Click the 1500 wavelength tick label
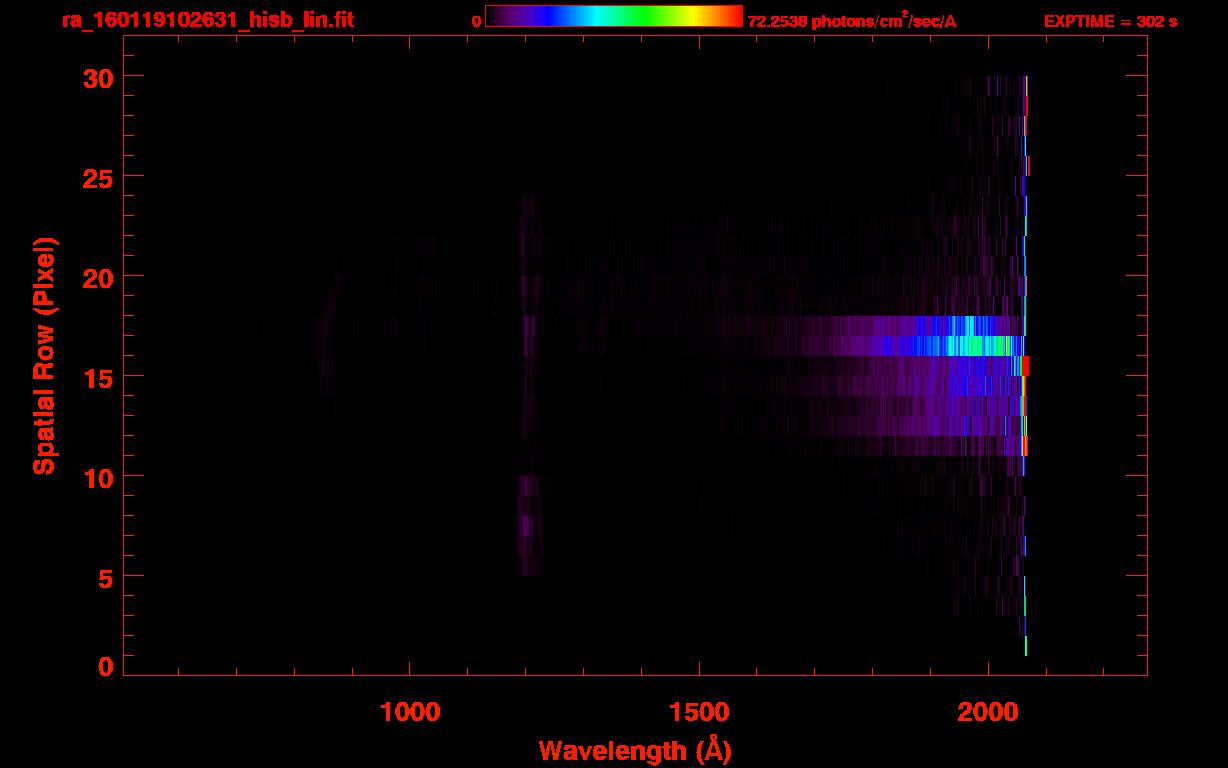Screen dimensions: 1228x768 click(x=699, y=712)
